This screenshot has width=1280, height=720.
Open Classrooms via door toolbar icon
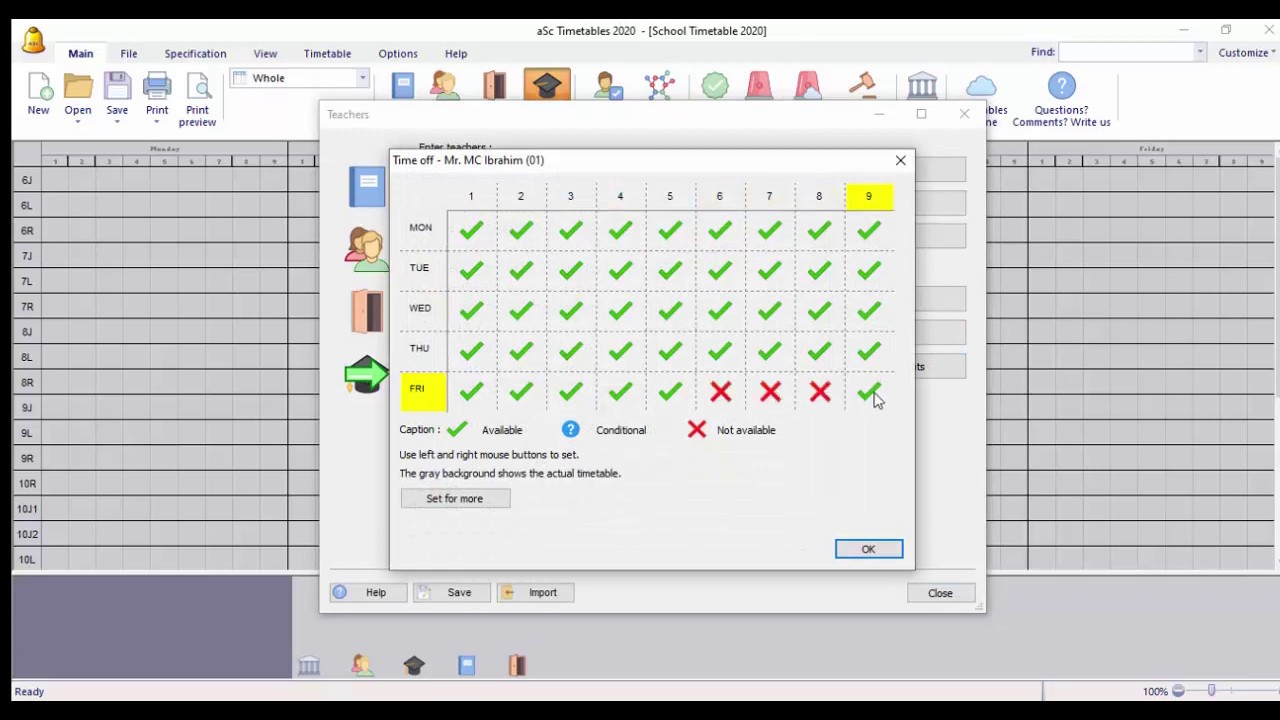coord(495,86)
